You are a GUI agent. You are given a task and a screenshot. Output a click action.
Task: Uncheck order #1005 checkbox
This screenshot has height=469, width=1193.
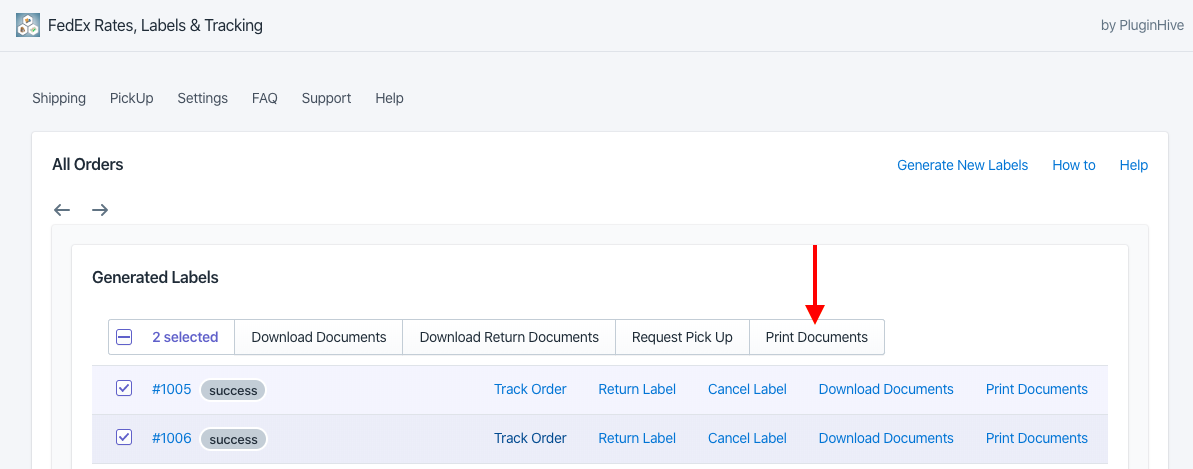pyautogui.click(x=124, y=388)
